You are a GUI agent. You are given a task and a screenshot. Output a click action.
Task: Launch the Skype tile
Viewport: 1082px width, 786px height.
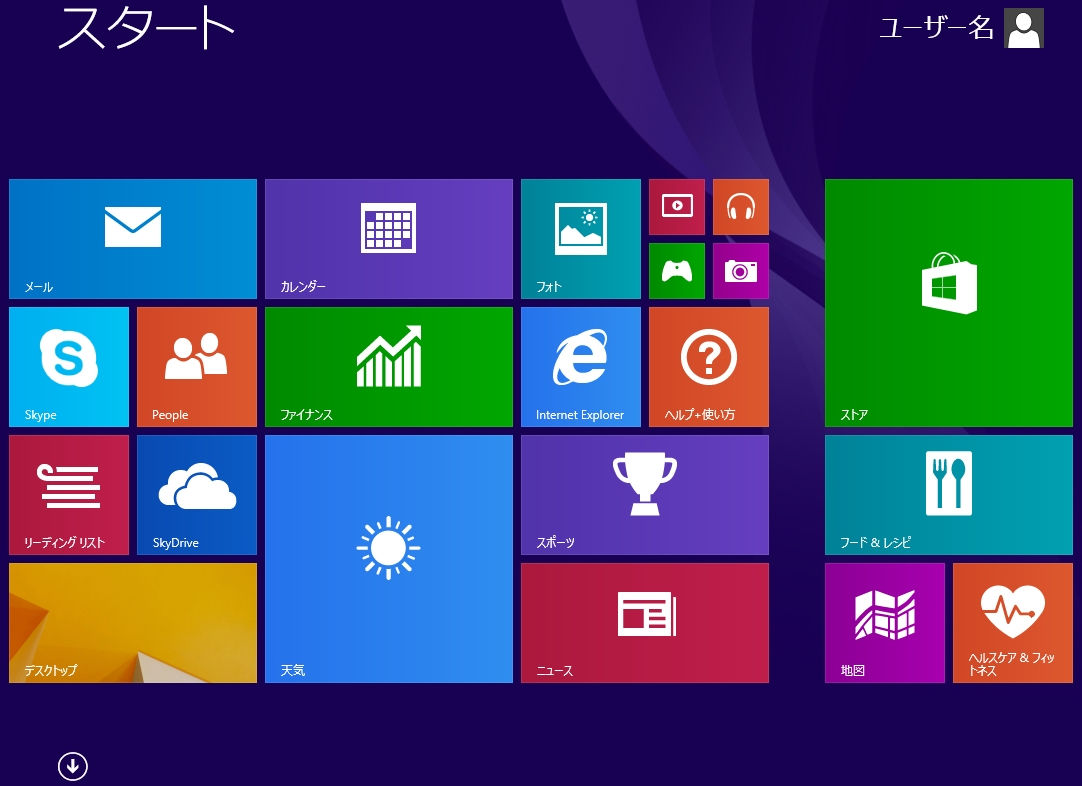tap(69, 366)
